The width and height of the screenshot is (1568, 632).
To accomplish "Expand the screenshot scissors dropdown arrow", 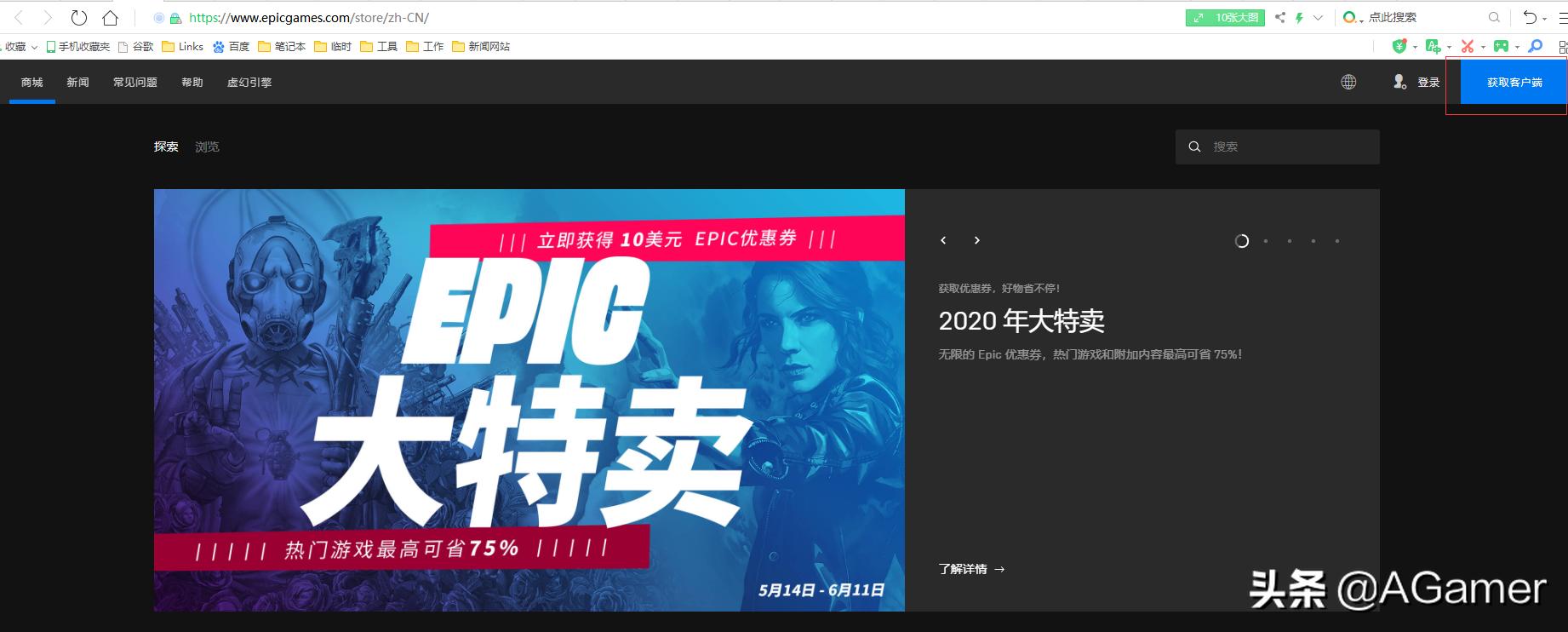I will [1483, 47].
